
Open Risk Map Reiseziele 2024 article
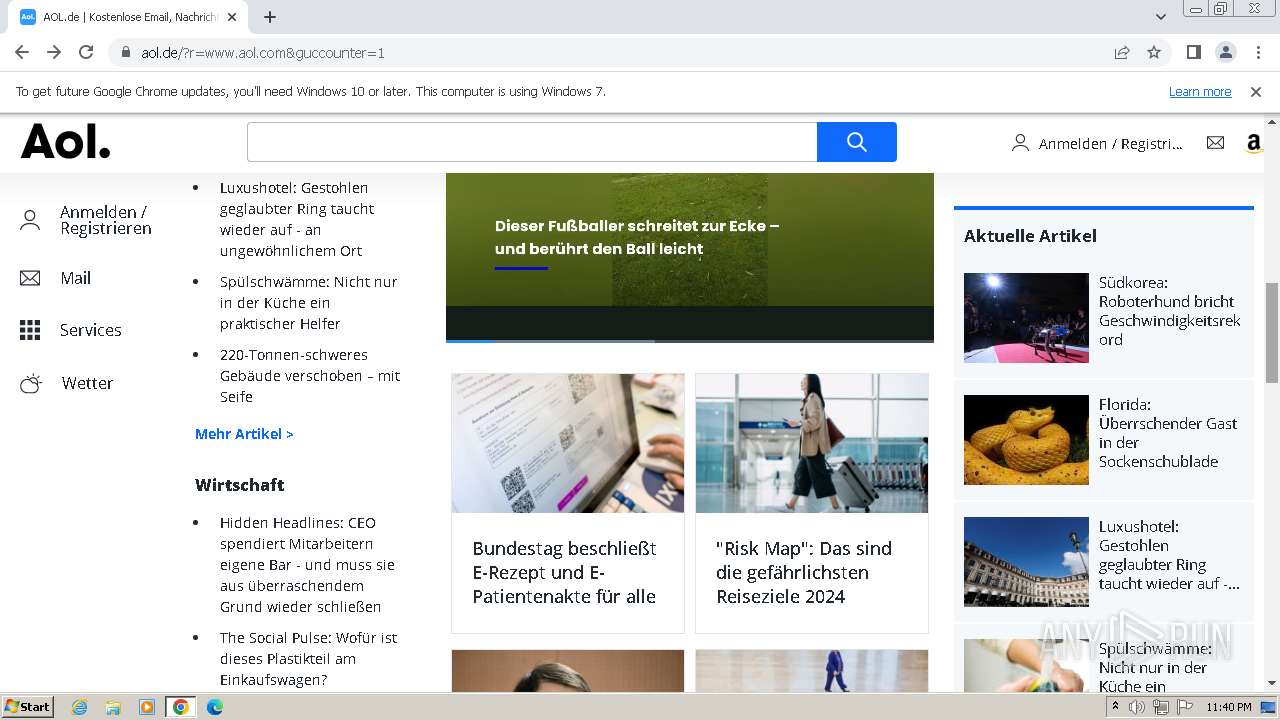[x=804, y=573]
